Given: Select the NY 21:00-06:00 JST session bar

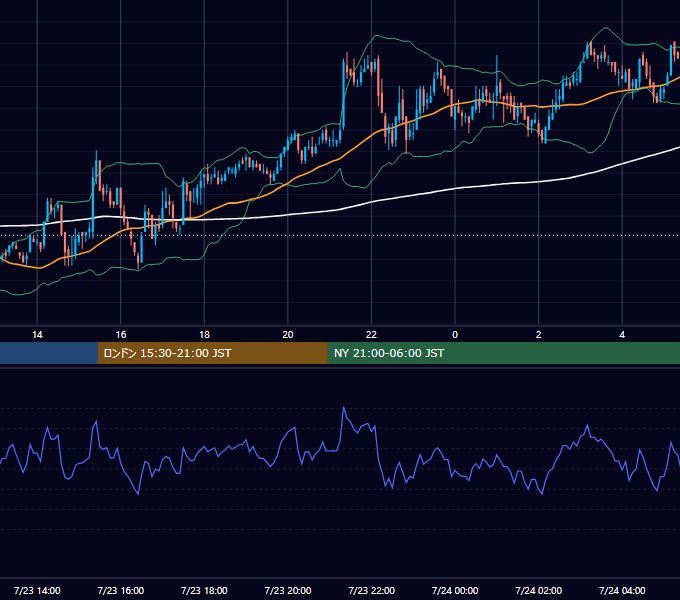Looking at the screenshot, I should 503,353.
